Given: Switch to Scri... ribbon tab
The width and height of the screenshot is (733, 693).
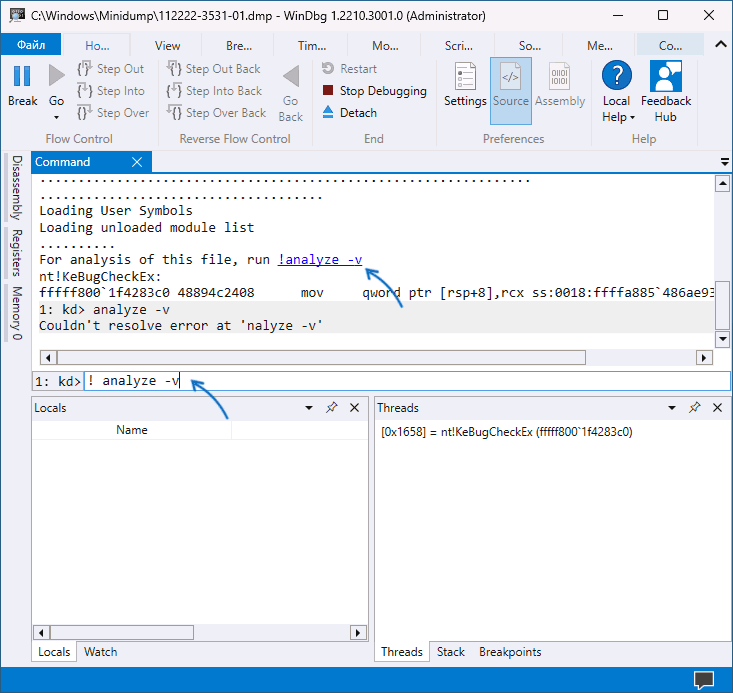Looking at the screenshot, I should point(459,46).
